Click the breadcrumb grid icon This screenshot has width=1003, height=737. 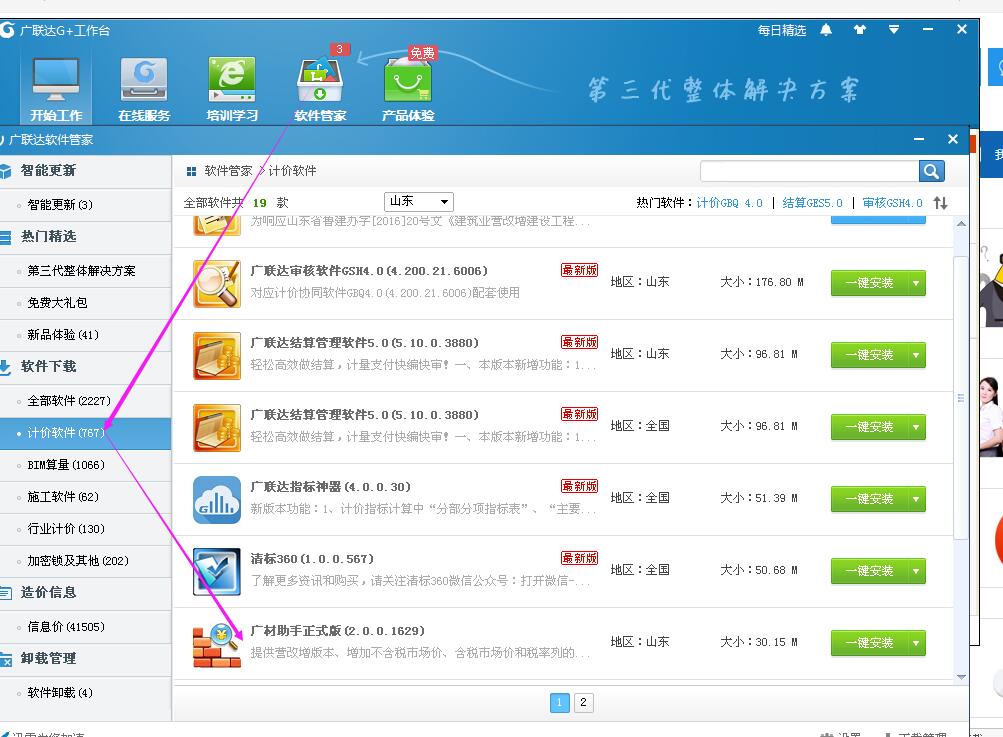[191, 171]
